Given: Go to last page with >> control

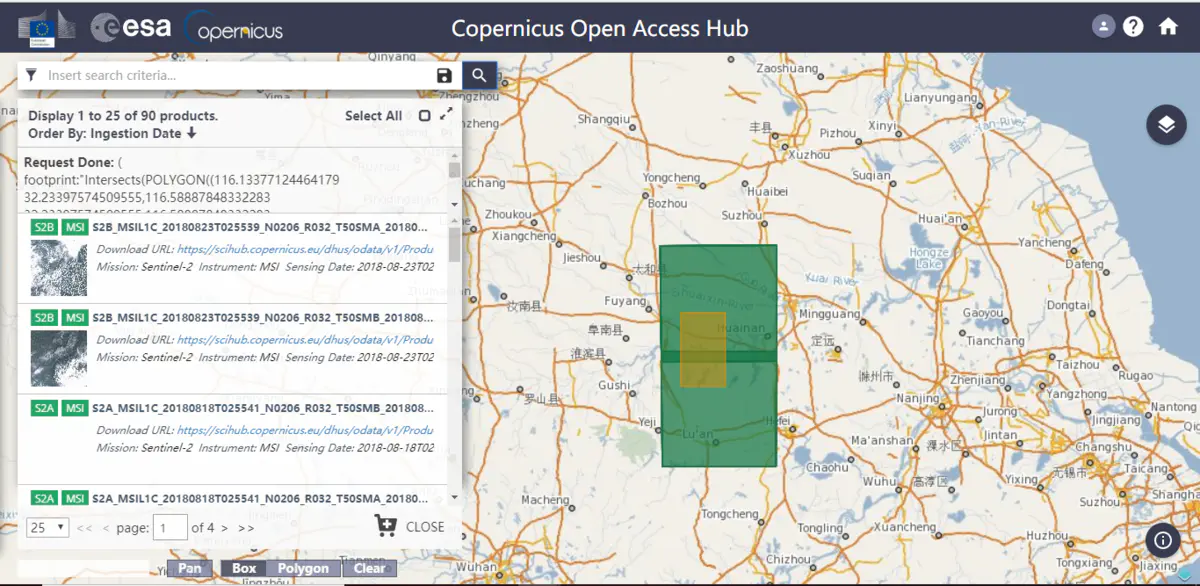Looking at the screenshot, I should pos(246,528).
